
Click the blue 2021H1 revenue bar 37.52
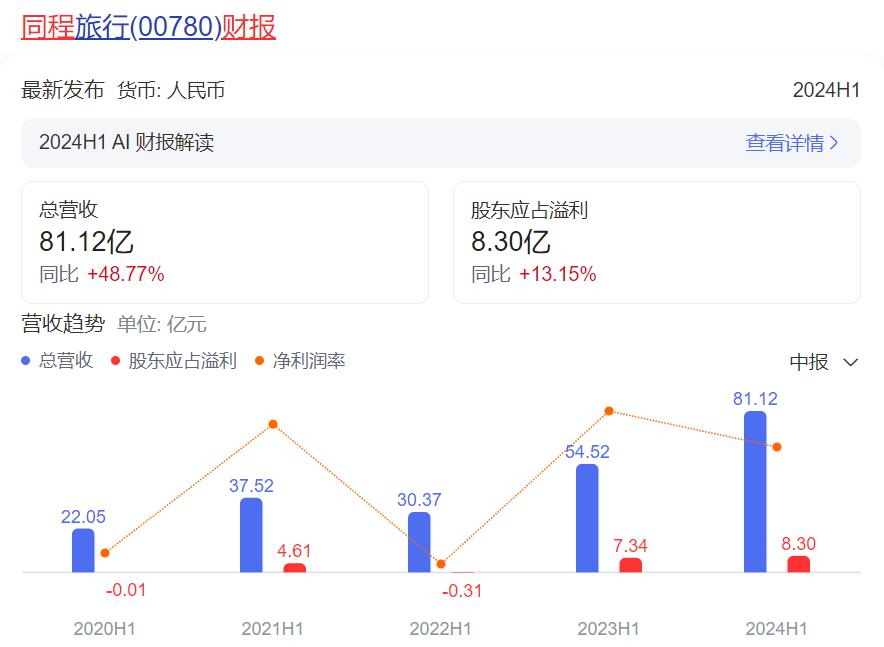(x=251, y=535)
